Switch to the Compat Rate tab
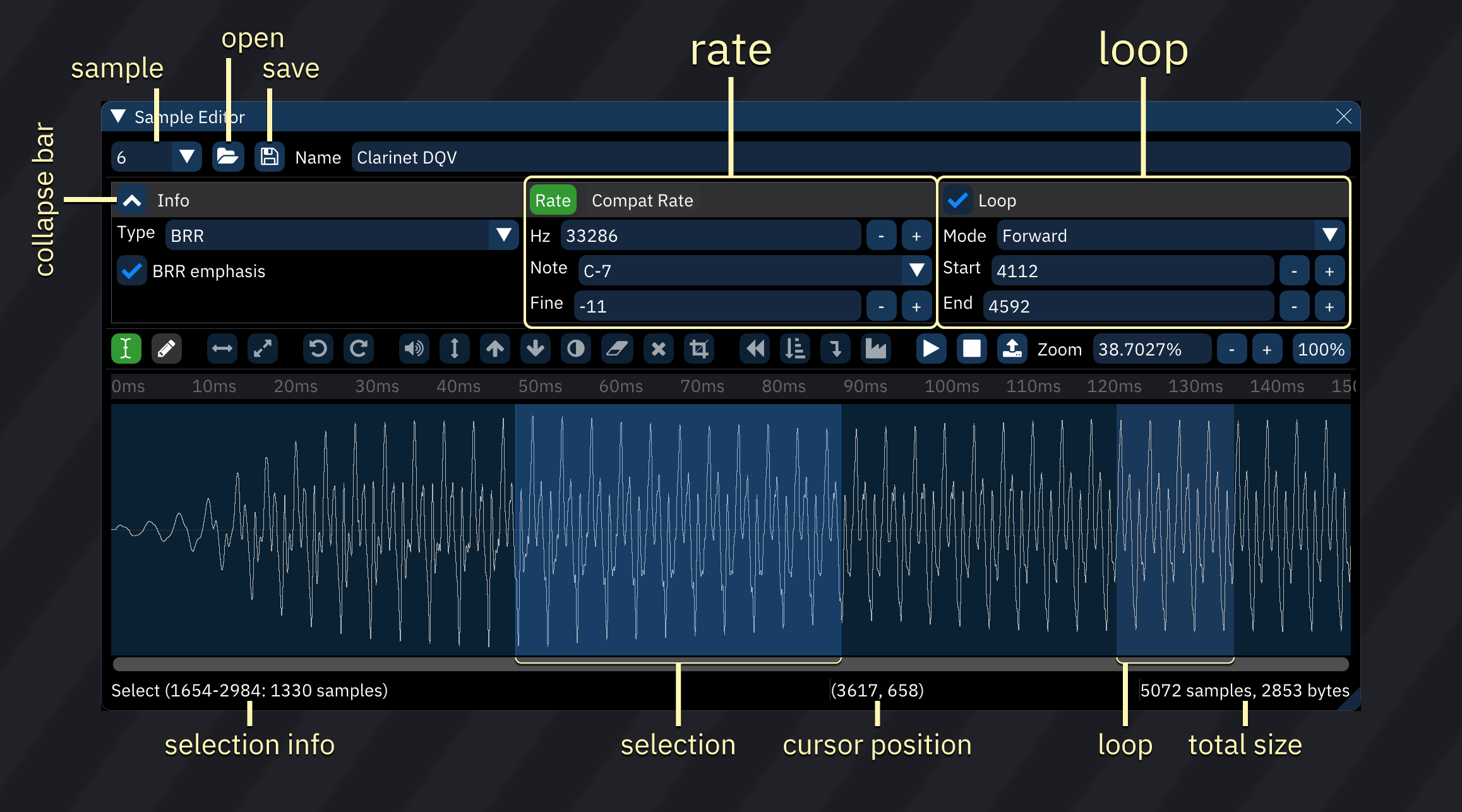 coord(642,201)
